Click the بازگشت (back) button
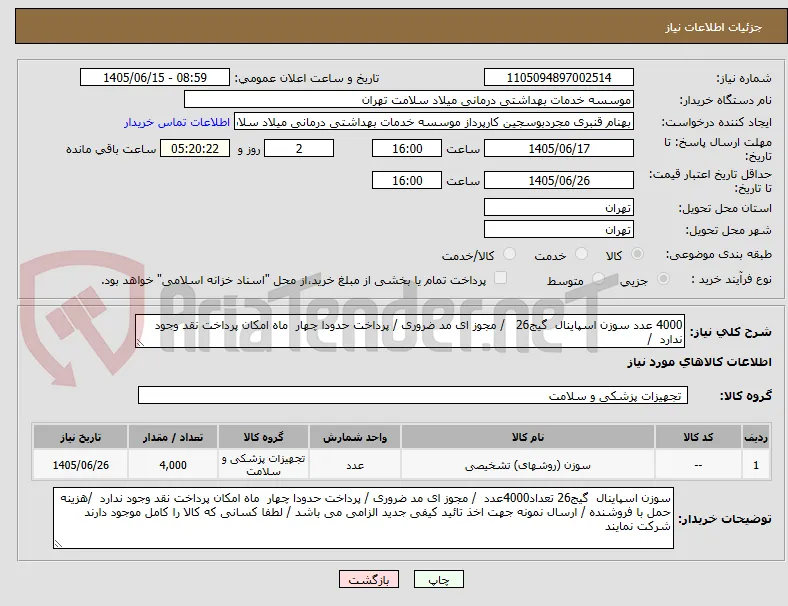The image size is (788, 606). pos(369,579)
